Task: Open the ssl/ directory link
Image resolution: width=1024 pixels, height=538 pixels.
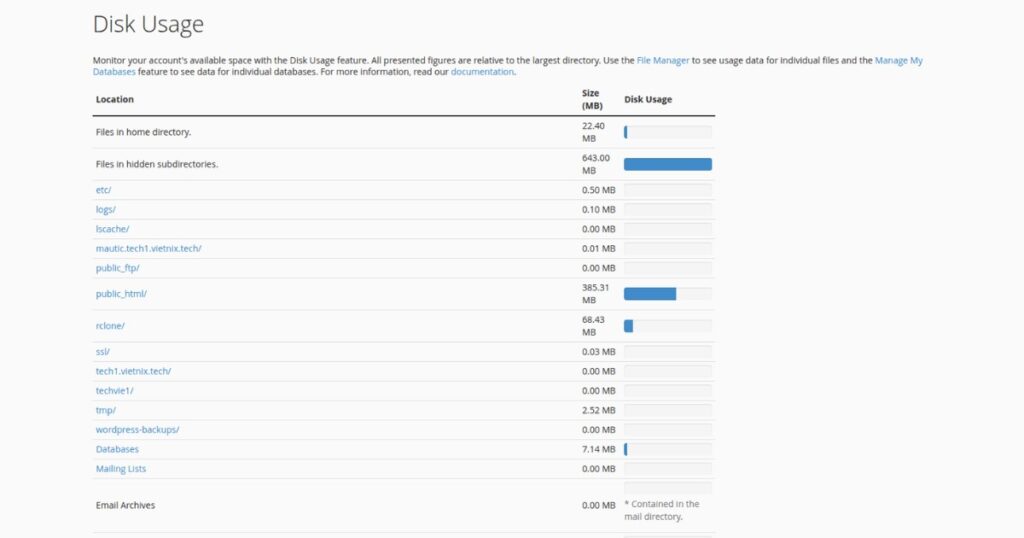Action: [102, 352]
